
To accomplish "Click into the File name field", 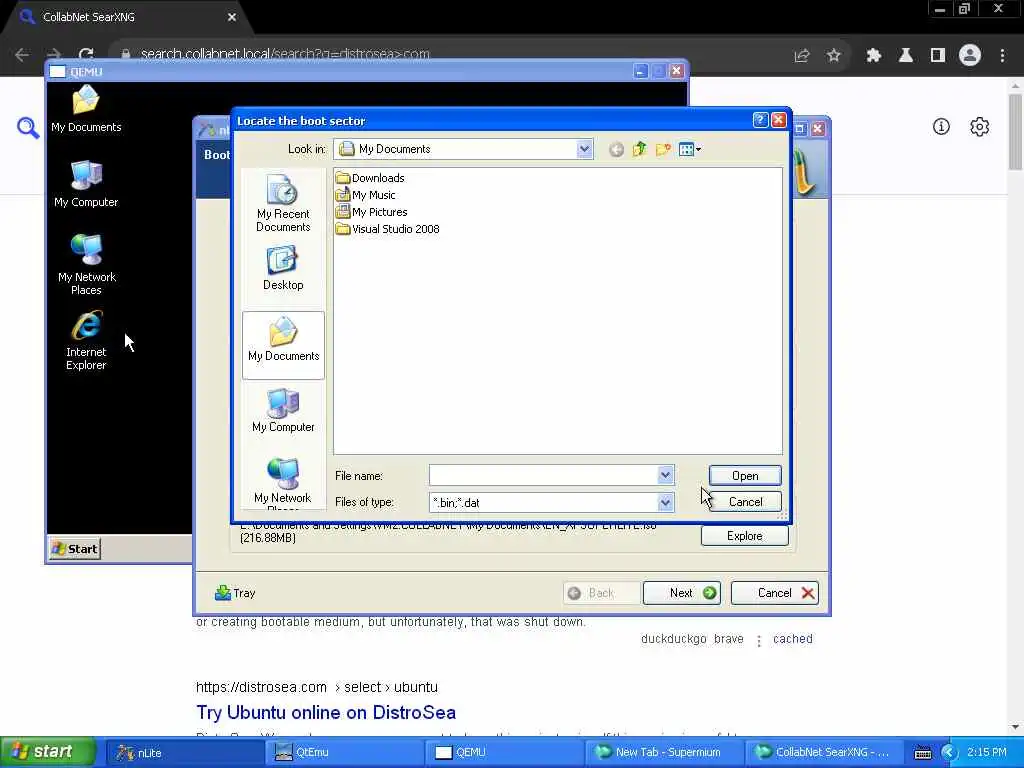I will point(543,475).
